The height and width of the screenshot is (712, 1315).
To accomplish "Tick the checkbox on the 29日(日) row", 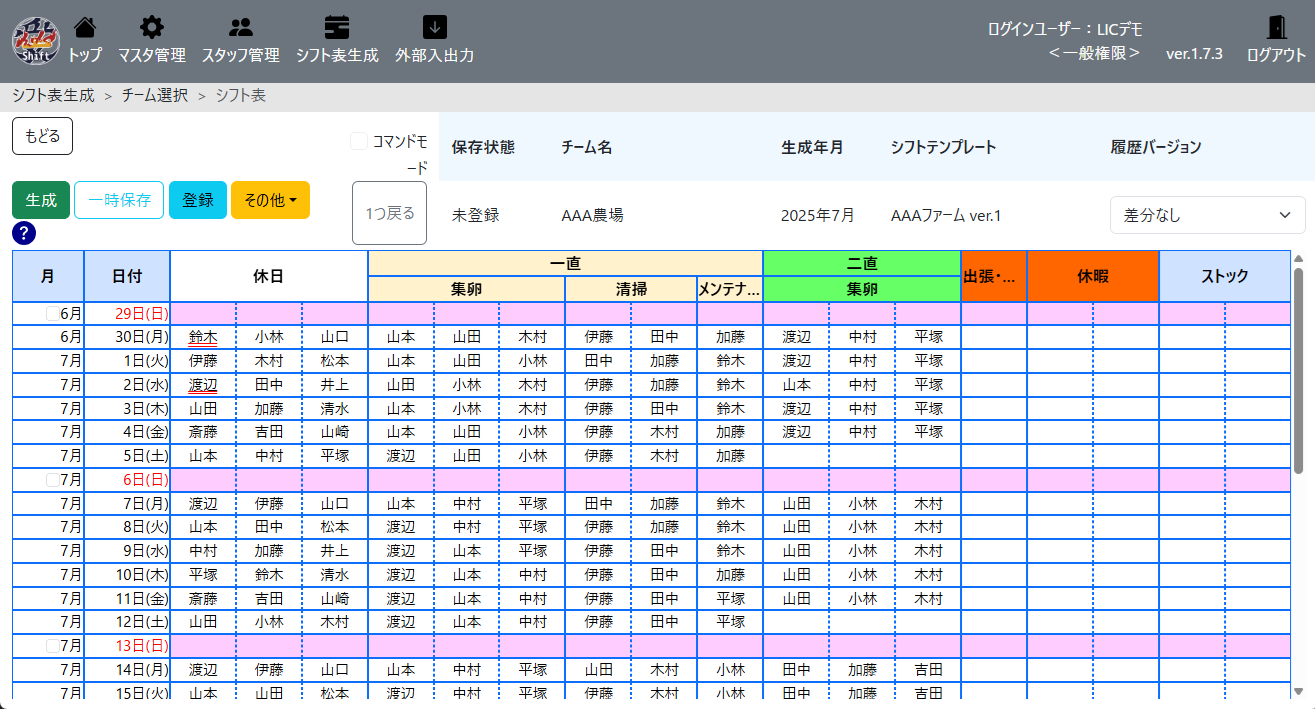I will pos(52,313).
